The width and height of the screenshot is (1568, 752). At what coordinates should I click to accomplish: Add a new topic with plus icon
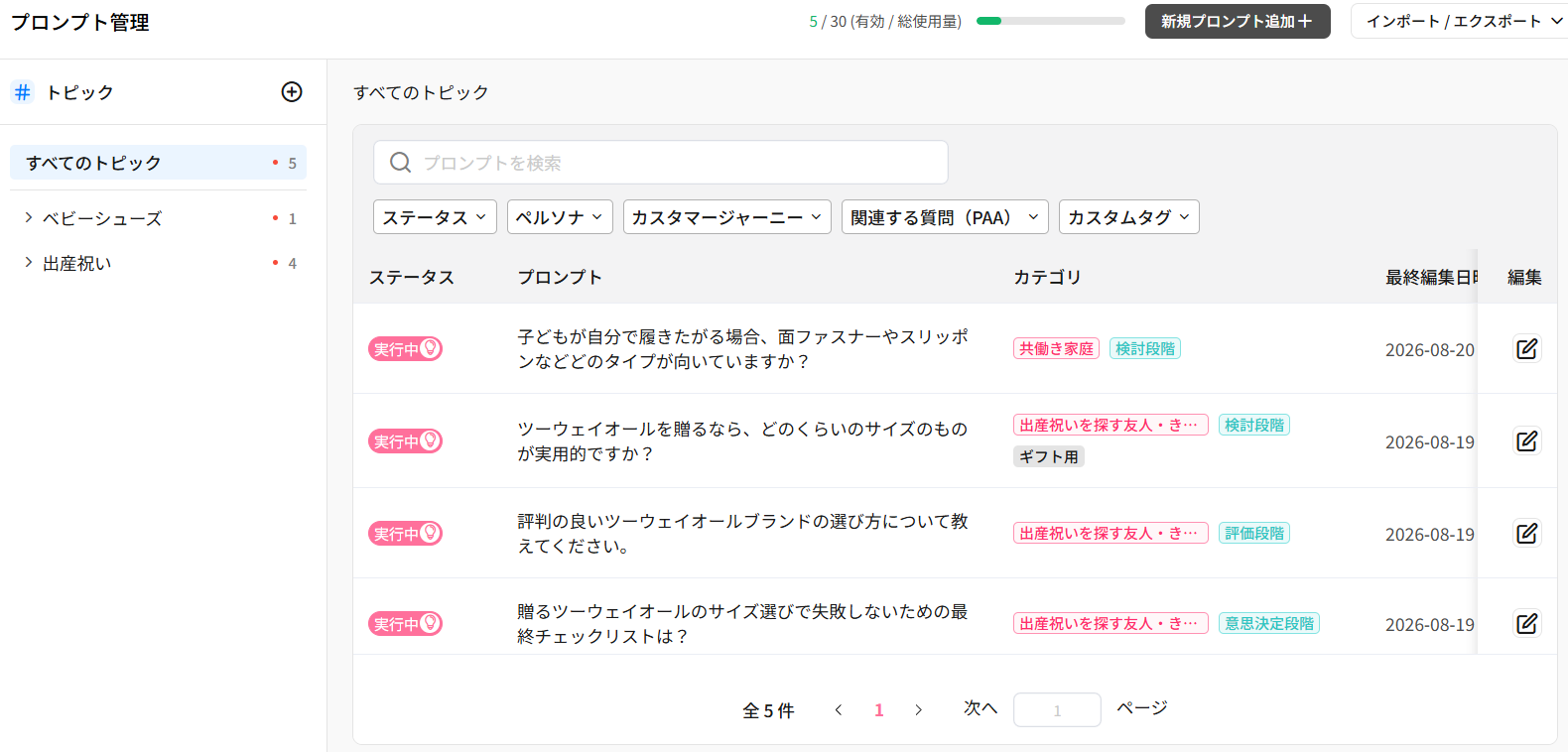pyautogui.click(x=292, y=92)
